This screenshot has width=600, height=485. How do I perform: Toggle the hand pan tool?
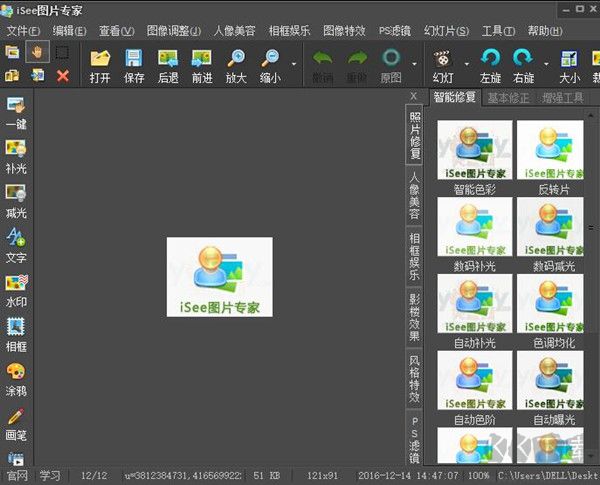[x=38, y=52]
